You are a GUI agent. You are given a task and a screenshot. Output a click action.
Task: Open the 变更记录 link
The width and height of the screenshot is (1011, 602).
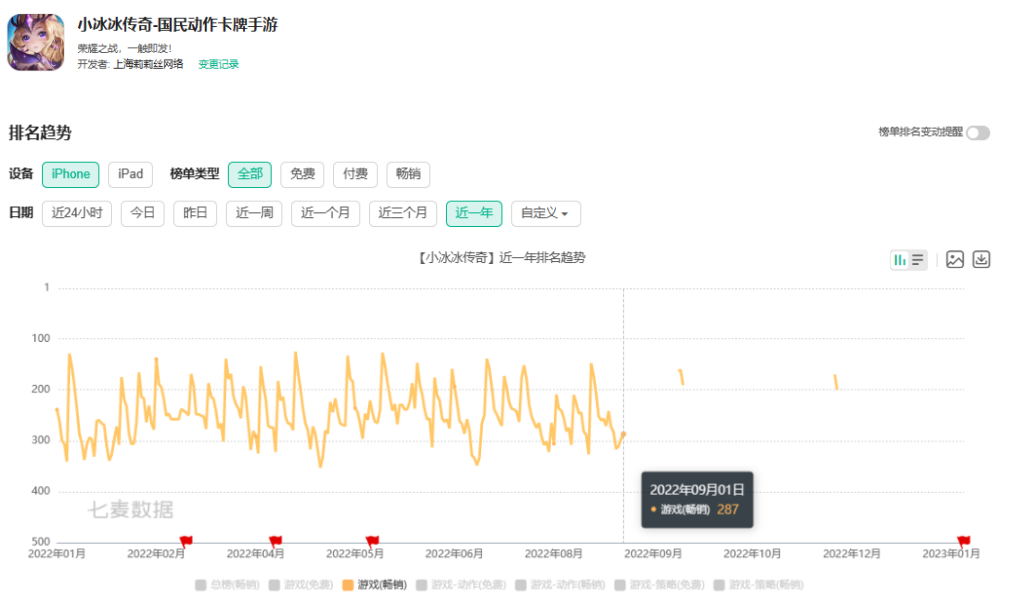tap(219, 64)
